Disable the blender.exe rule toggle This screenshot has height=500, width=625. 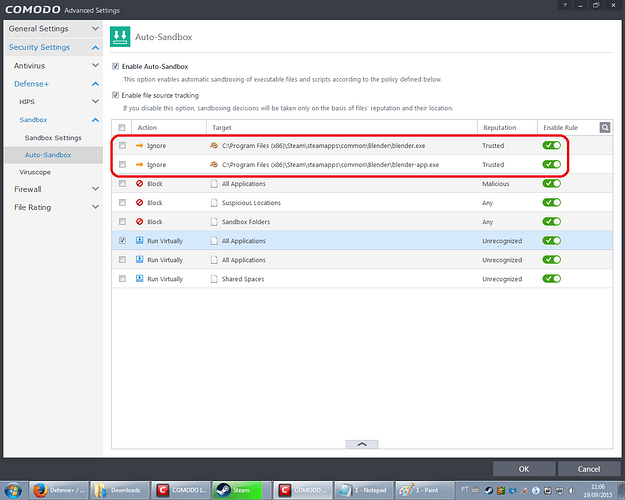(552, 145)
